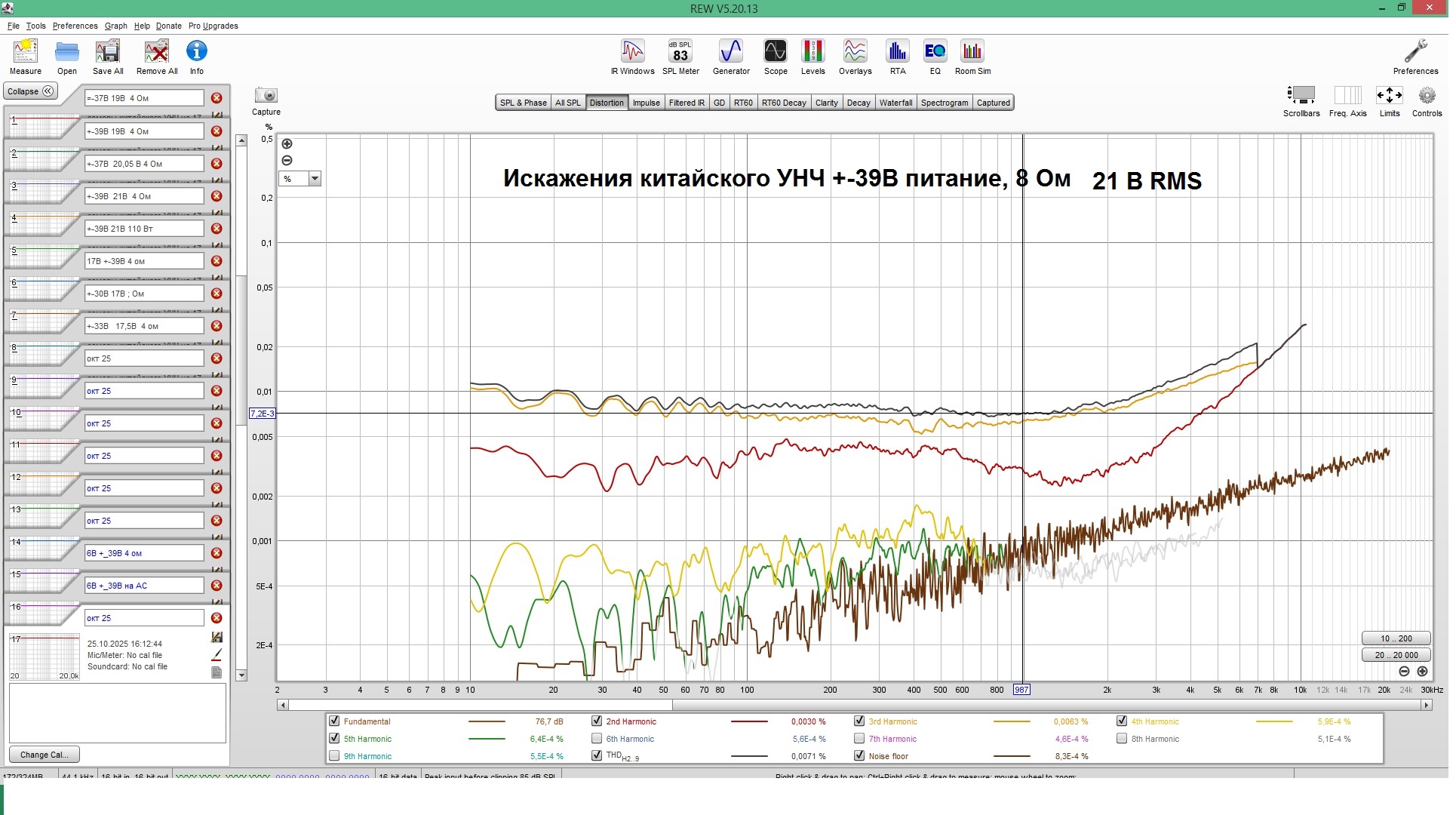1456x815 pixels.
Task: Click the Capture camera icon
Action: coord(267,97)
